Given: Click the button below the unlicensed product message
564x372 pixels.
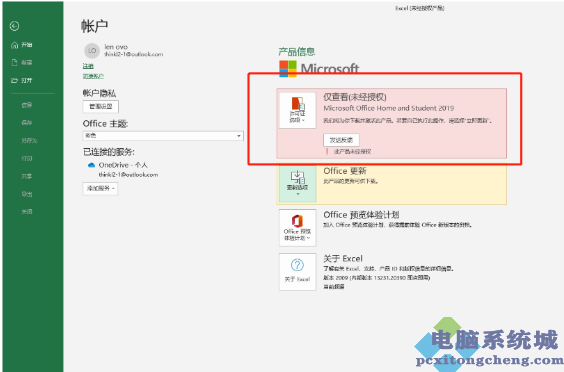Looking at the screenshot, I should pyautogui.click(x=341, y=140).
